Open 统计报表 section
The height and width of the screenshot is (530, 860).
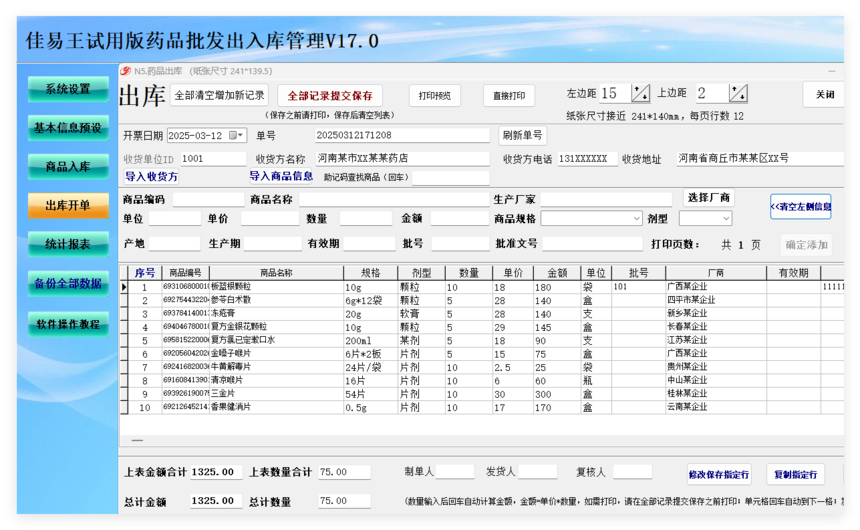pyautogui.click(x=68, y=245)
